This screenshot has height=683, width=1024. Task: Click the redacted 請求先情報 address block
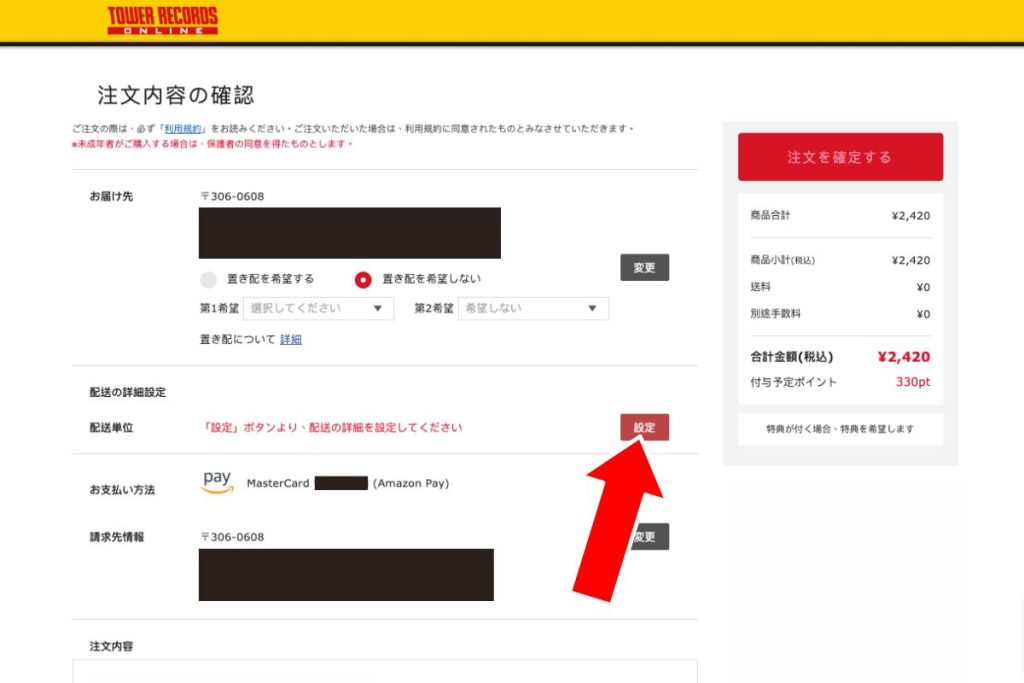(x=346, y=575)
